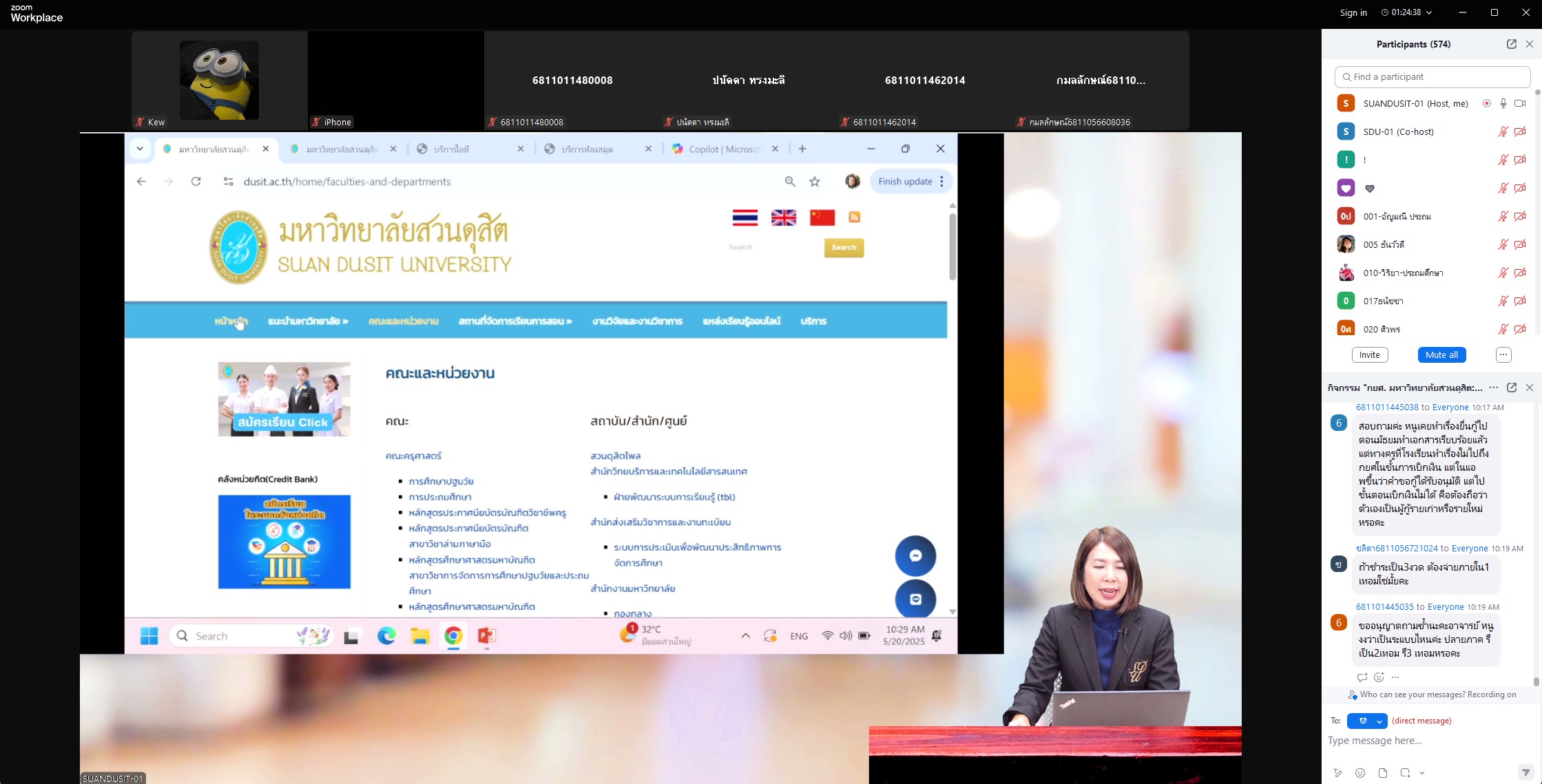
Task: Click the shared webpage vertical scrollbar
Action: 952,246
